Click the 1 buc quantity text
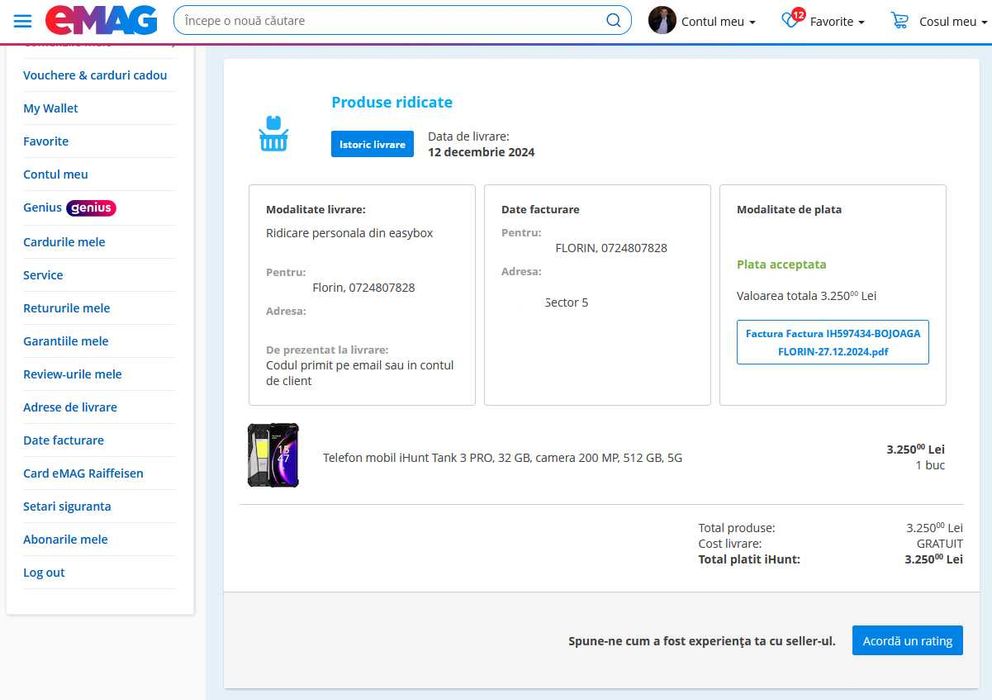 tap(930, 465)
